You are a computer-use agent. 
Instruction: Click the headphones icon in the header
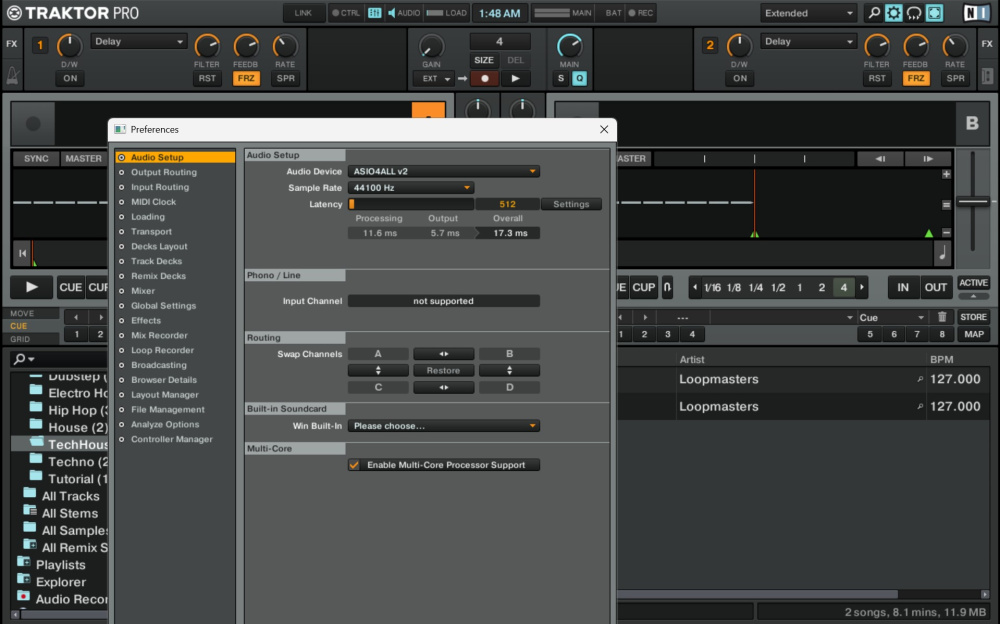(x=913, y=13)
